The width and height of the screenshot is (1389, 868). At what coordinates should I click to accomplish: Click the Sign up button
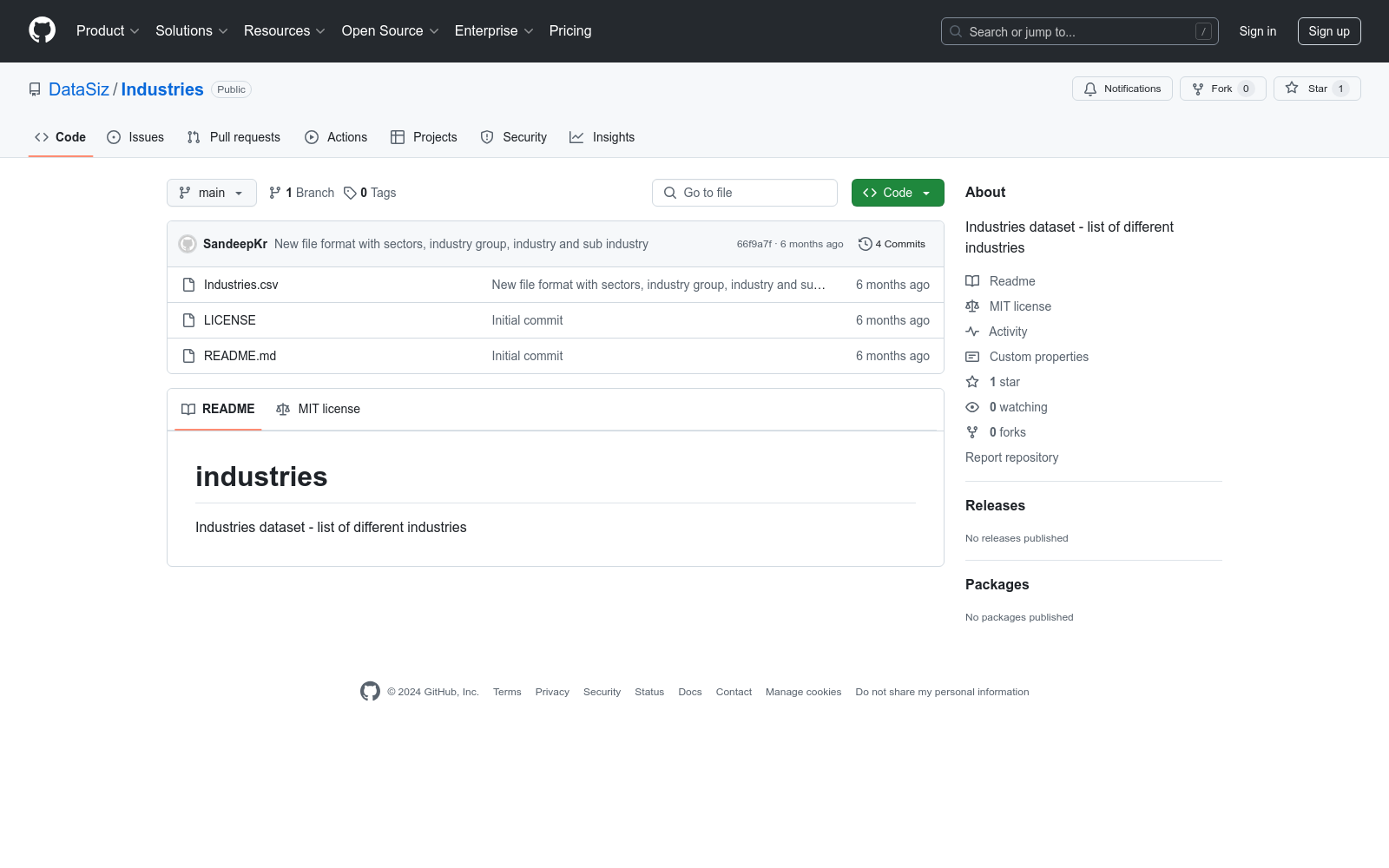point(1329,31)
